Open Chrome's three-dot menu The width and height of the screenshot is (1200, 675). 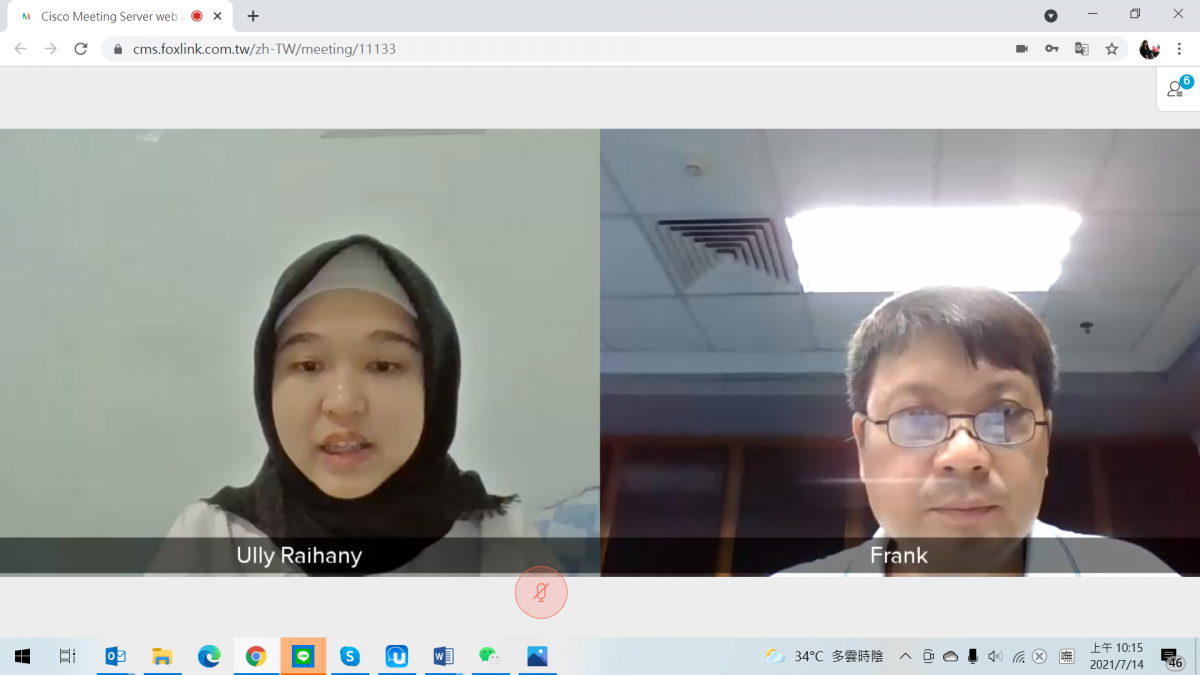pos(1180,49)
